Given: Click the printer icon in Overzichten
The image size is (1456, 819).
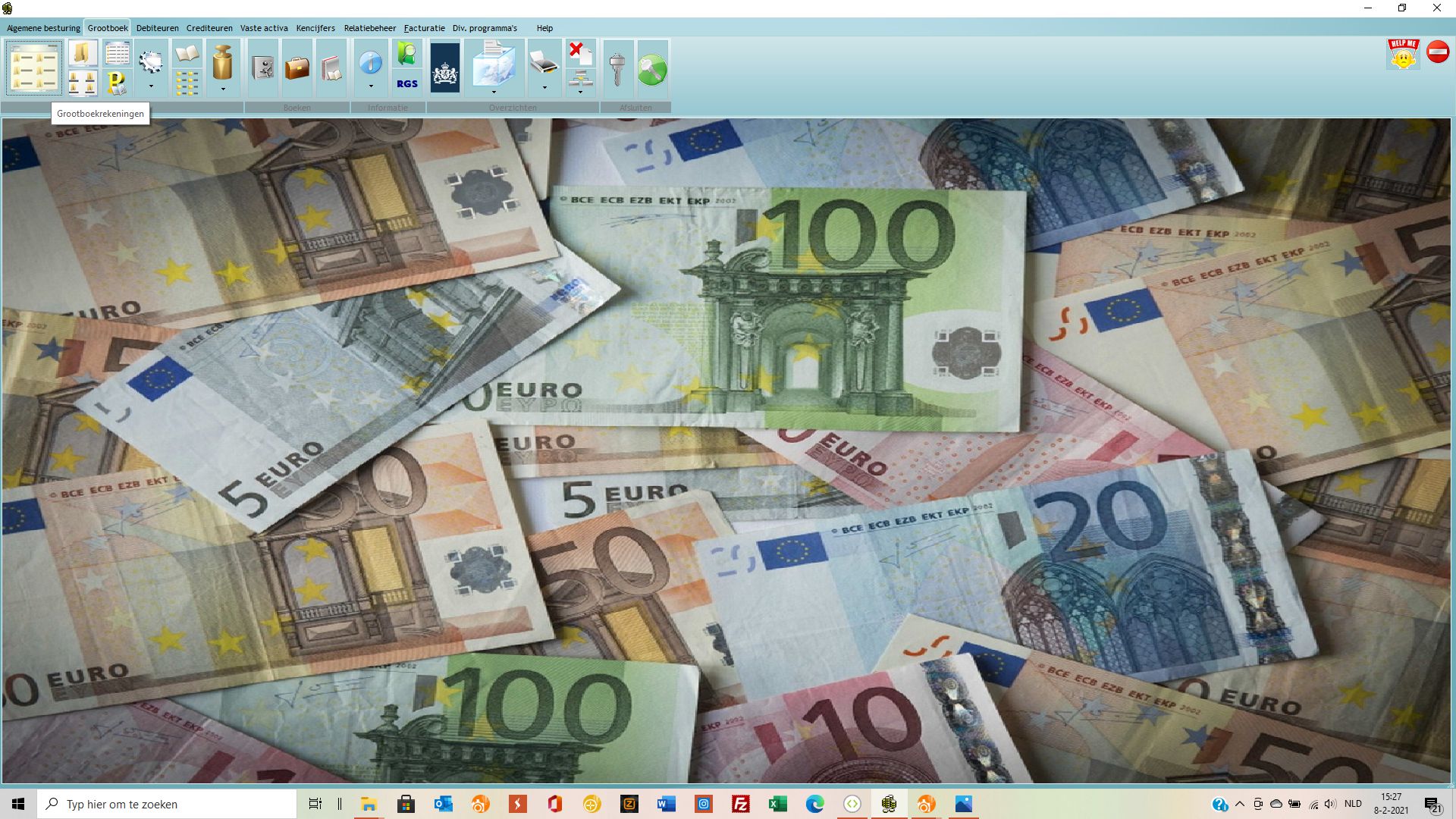Looking at the screenshot, I should coord(544,64).
